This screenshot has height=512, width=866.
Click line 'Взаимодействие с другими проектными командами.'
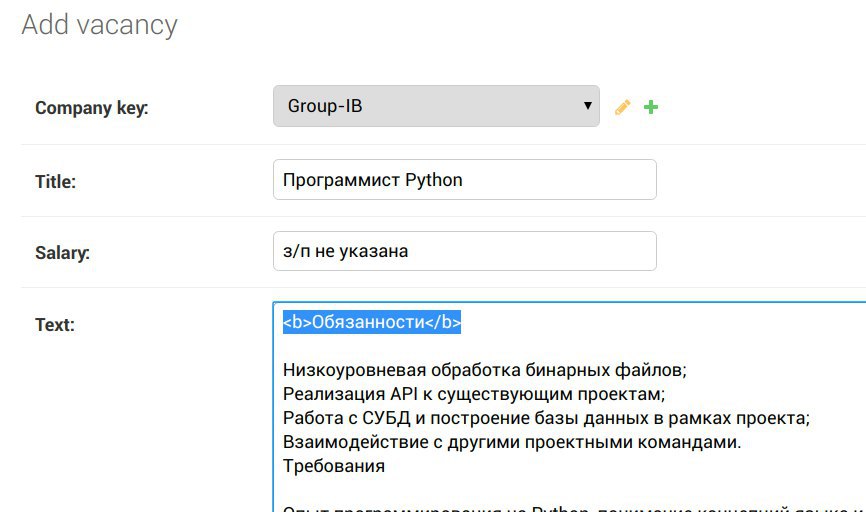click(512, 442)
